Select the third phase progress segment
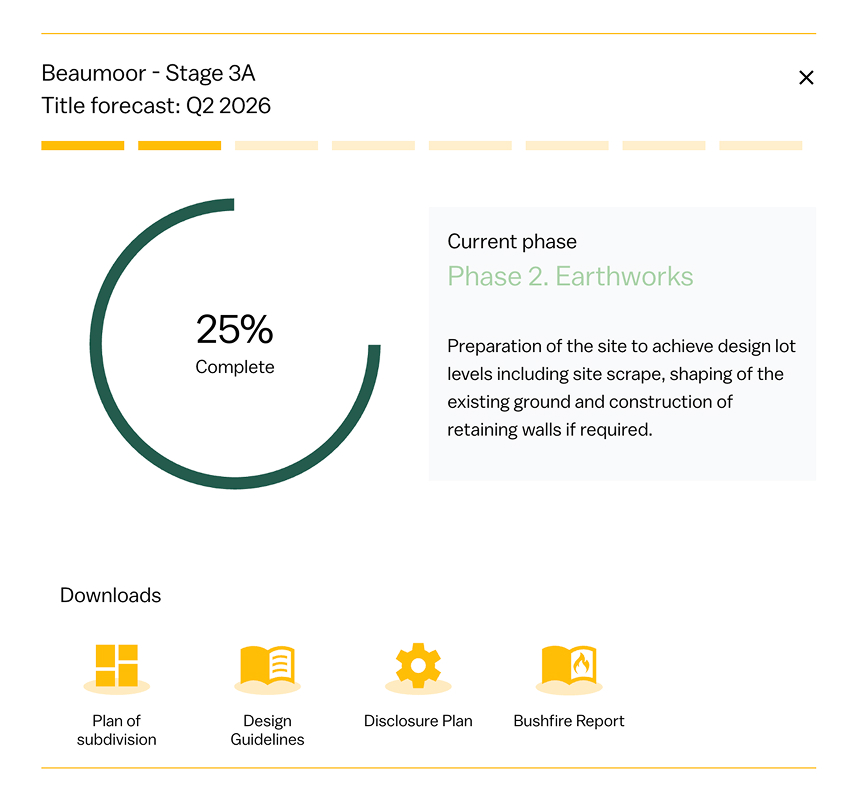846x790 pixels. pyautogui.click(x=276, y=146)
